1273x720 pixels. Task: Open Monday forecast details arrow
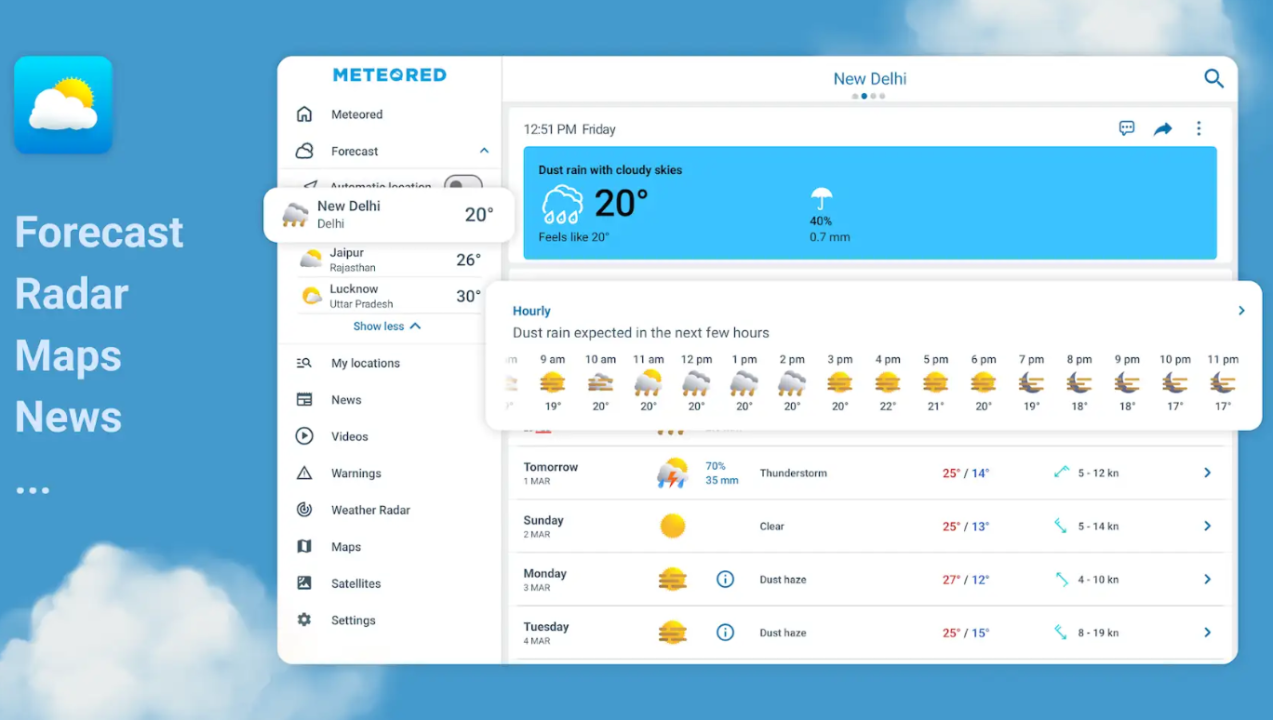click(x=1207, y=579)
